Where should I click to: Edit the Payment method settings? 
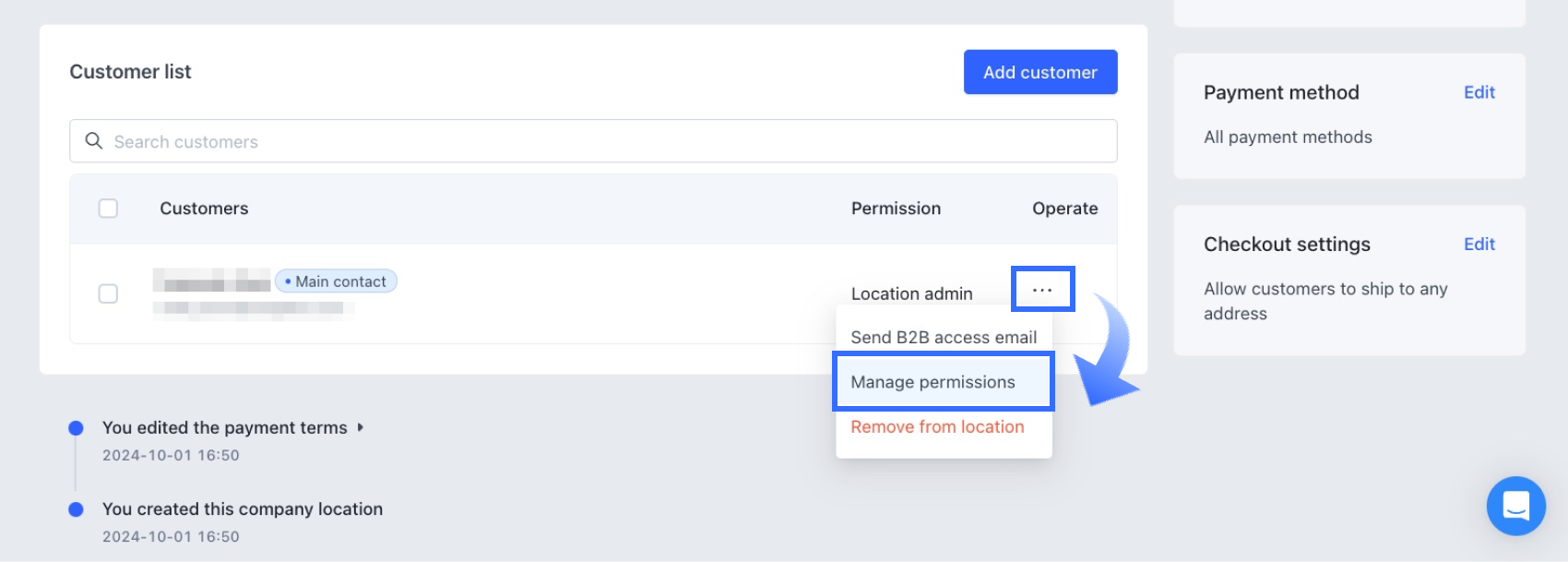pyautogui.click(x=1479, y=92)
